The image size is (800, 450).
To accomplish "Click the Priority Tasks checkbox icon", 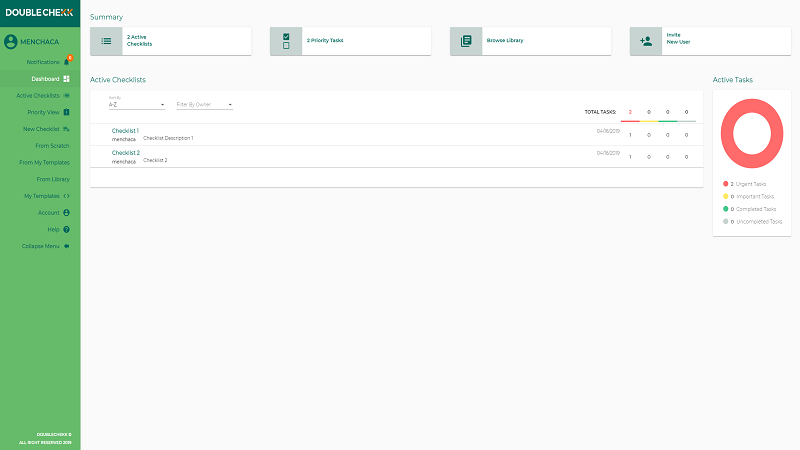I will tap(286, 41).
